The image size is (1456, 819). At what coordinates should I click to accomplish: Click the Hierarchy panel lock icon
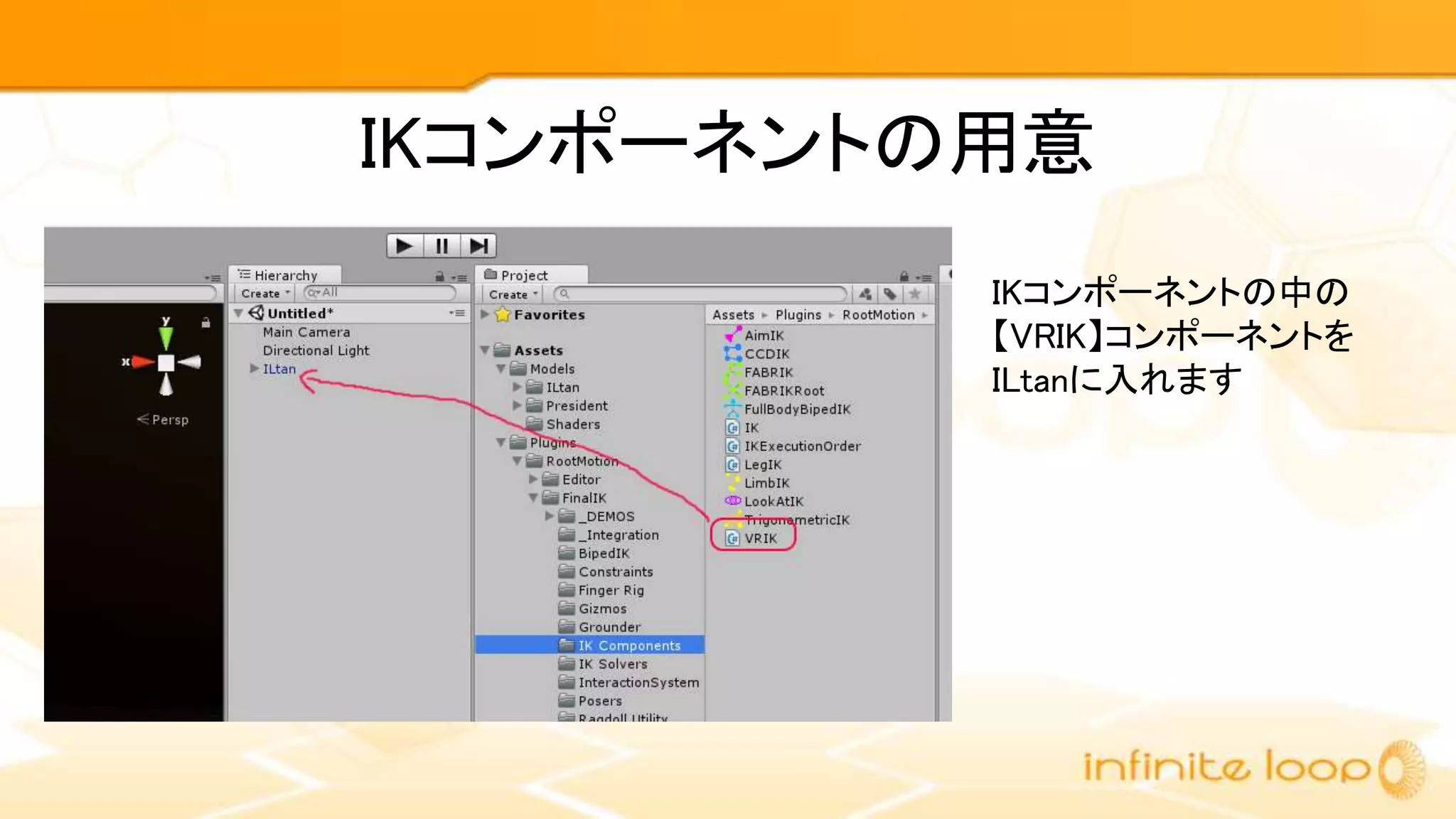click(439, 277)
